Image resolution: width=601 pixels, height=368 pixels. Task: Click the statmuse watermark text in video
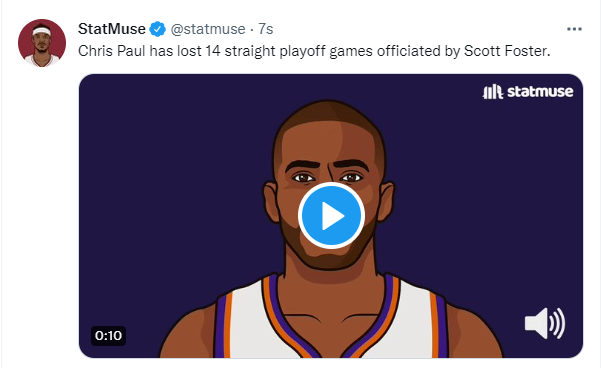(x=540, y=92)
